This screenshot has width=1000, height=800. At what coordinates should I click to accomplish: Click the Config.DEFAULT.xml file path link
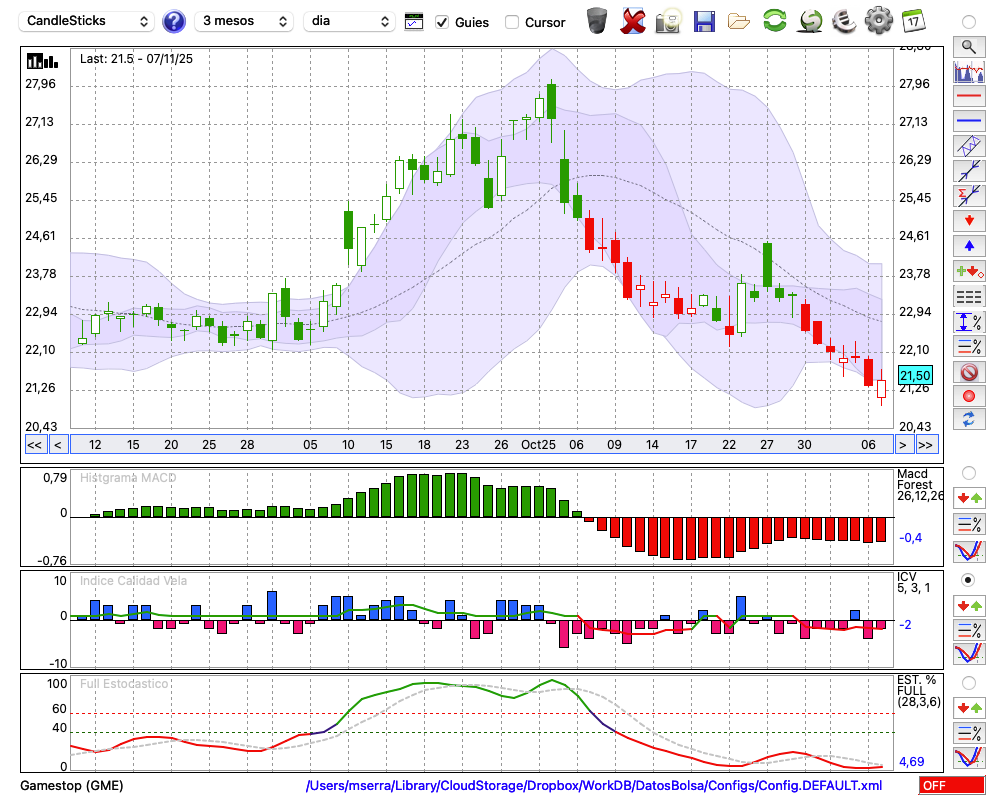[x=594, y=785]
